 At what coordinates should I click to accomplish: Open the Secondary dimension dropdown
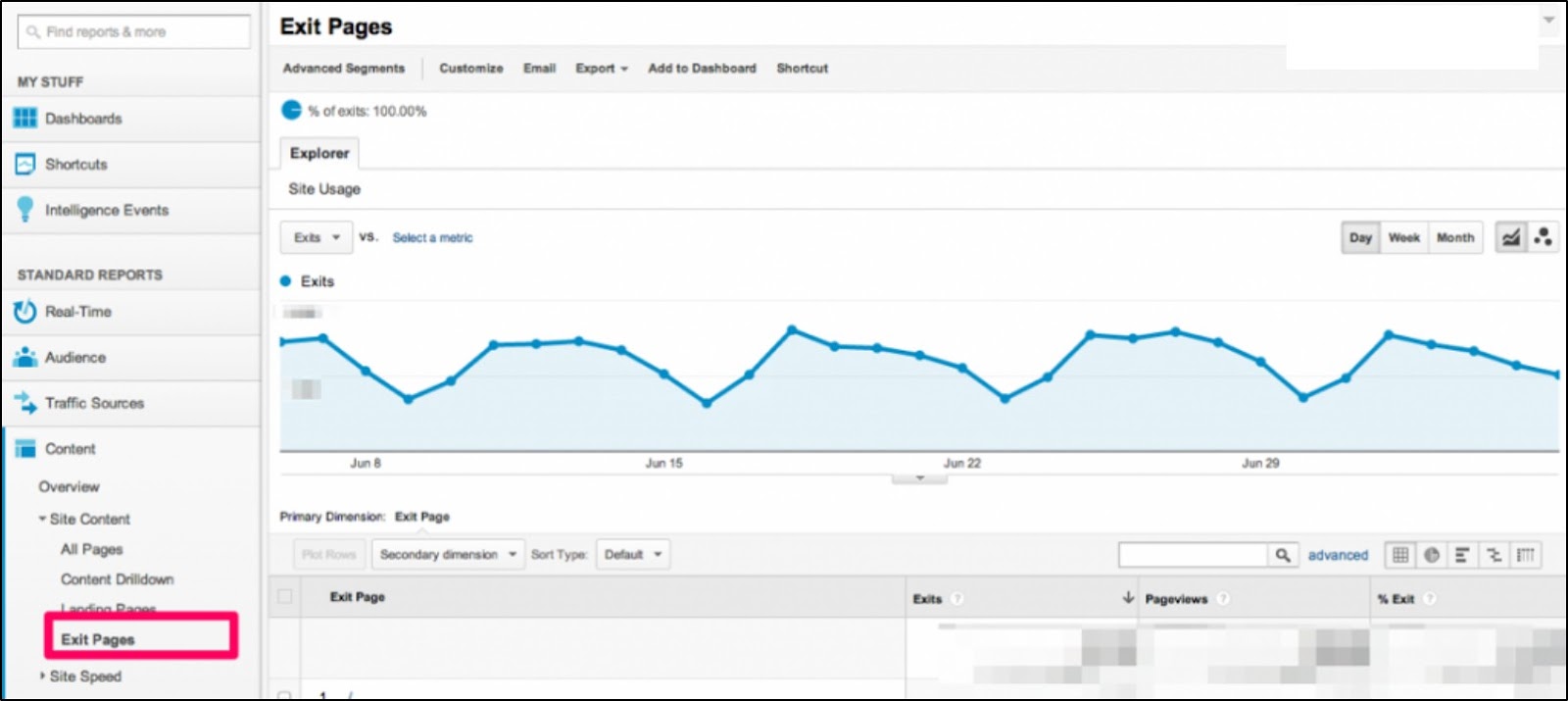click(448, 555)
